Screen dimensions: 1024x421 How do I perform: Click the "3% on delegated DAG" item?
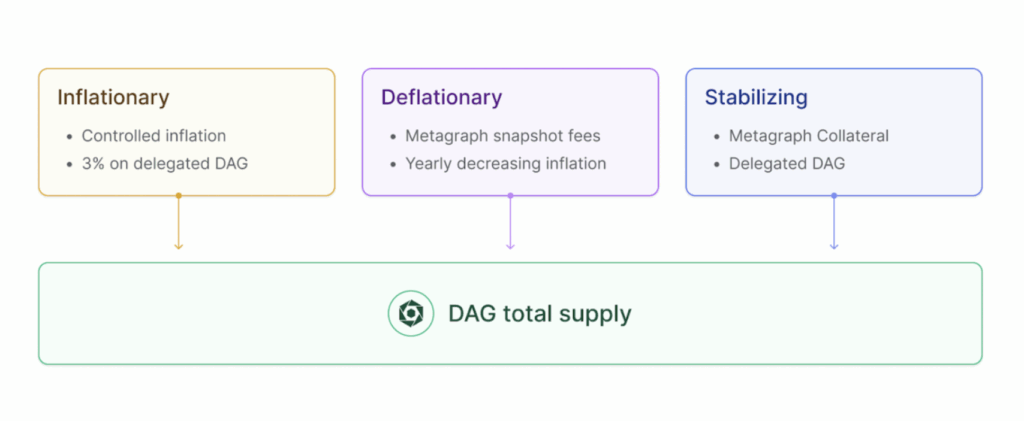[x=165, y=163]
